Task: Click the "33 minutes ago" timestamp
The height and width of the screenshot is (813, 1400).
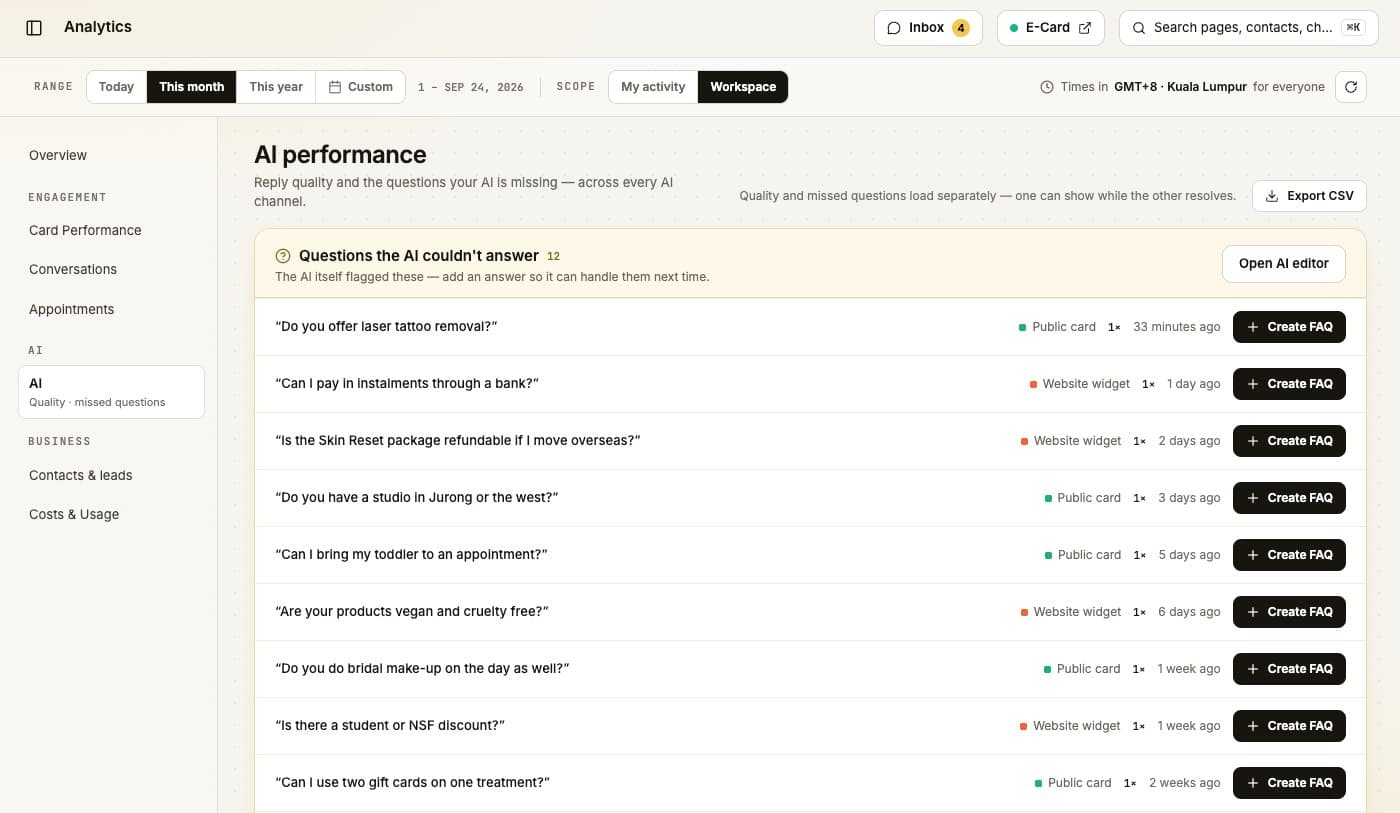Action: [x=1176, y=327]
